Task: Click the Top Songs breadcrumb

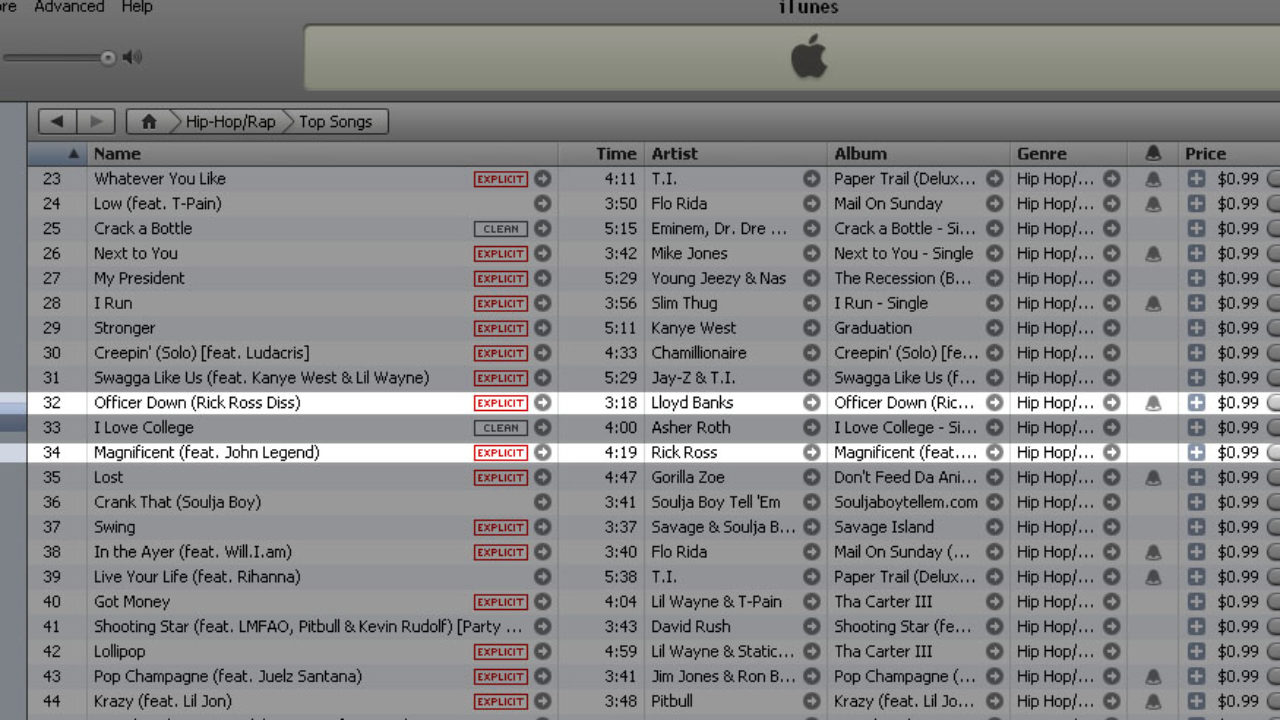Action: (335, 122)
